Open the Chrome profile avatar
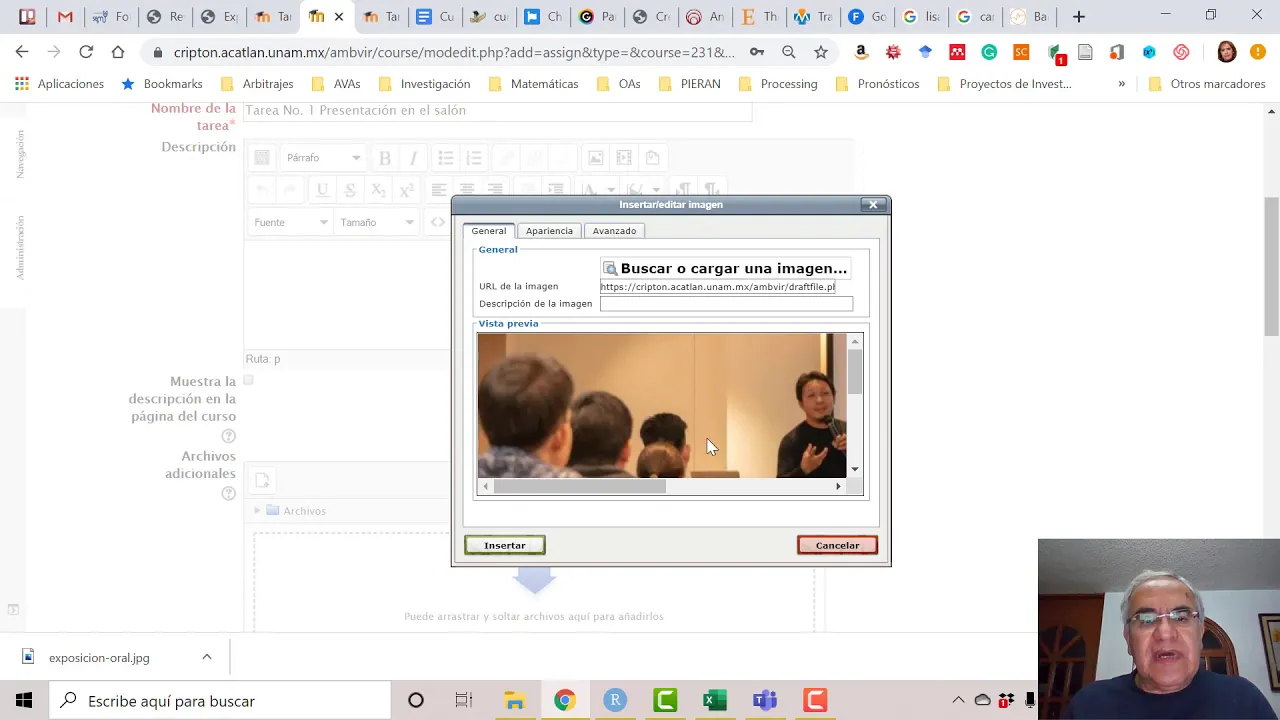This screenshot has width=1280, height=720. (1227, 52)
